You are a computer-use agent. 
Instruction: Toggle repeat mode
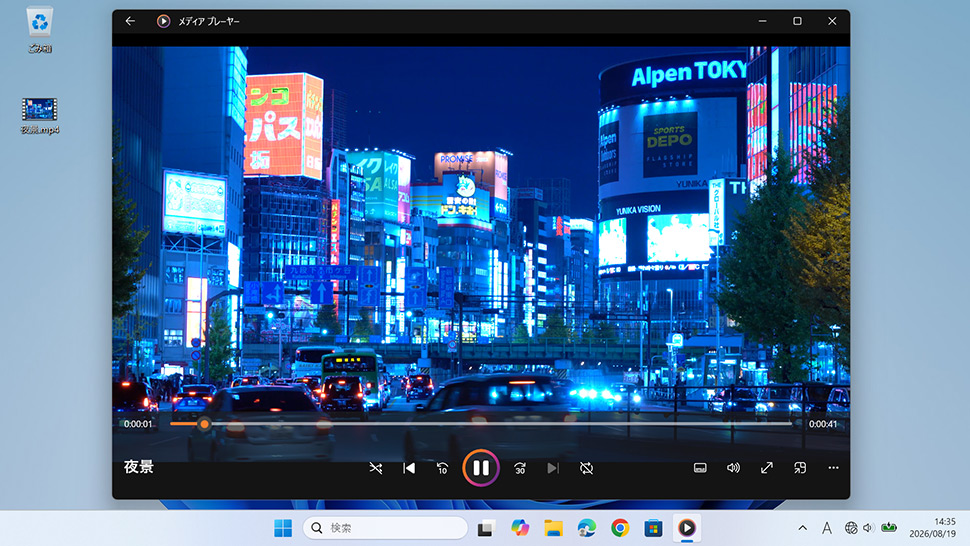(x=586, y=468)
